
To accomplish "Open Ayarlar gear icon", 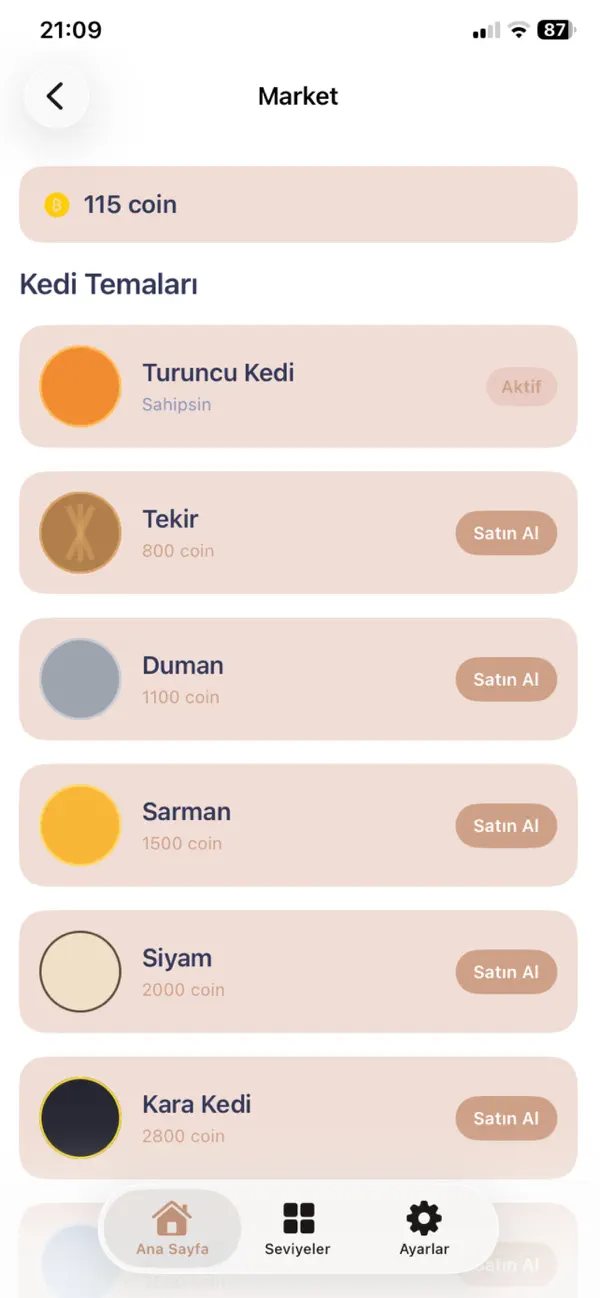I will coord(424,1219).
